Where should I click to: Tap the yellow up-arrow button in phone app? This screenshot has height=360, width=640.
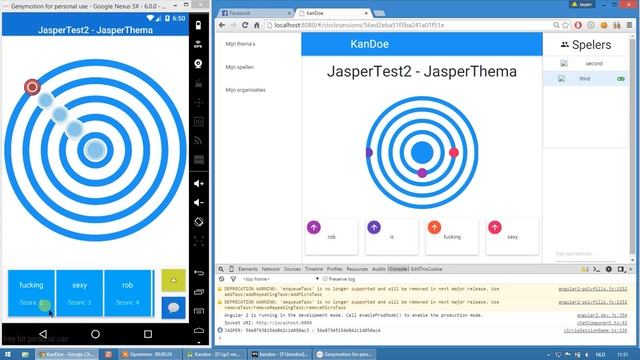point(173,280)
